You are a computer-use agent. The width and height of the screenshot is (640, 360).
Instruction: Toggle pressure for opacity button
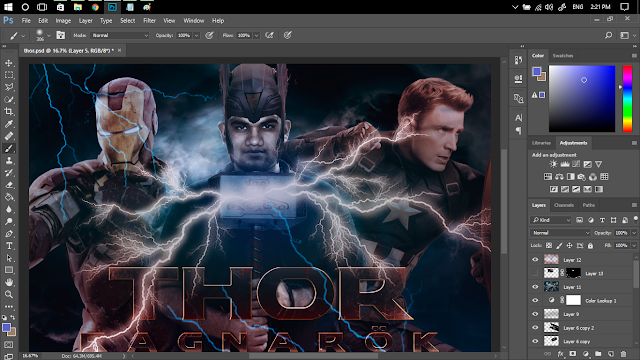point(209,36)
